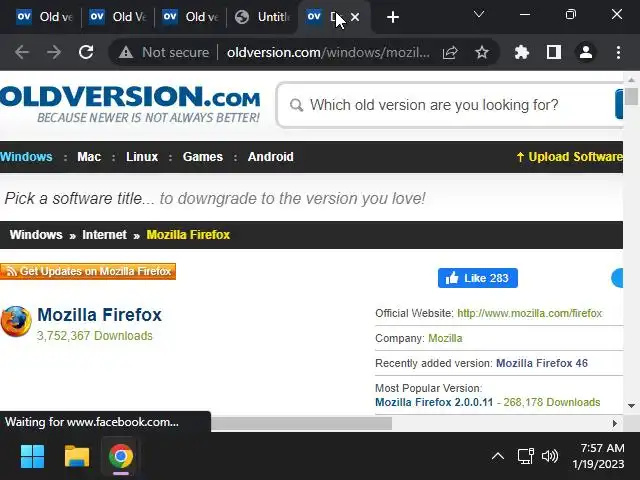Viewport: 640px width, 480px height.
Task: Open the Extensions puzzle icon
Action: (522, 52)
